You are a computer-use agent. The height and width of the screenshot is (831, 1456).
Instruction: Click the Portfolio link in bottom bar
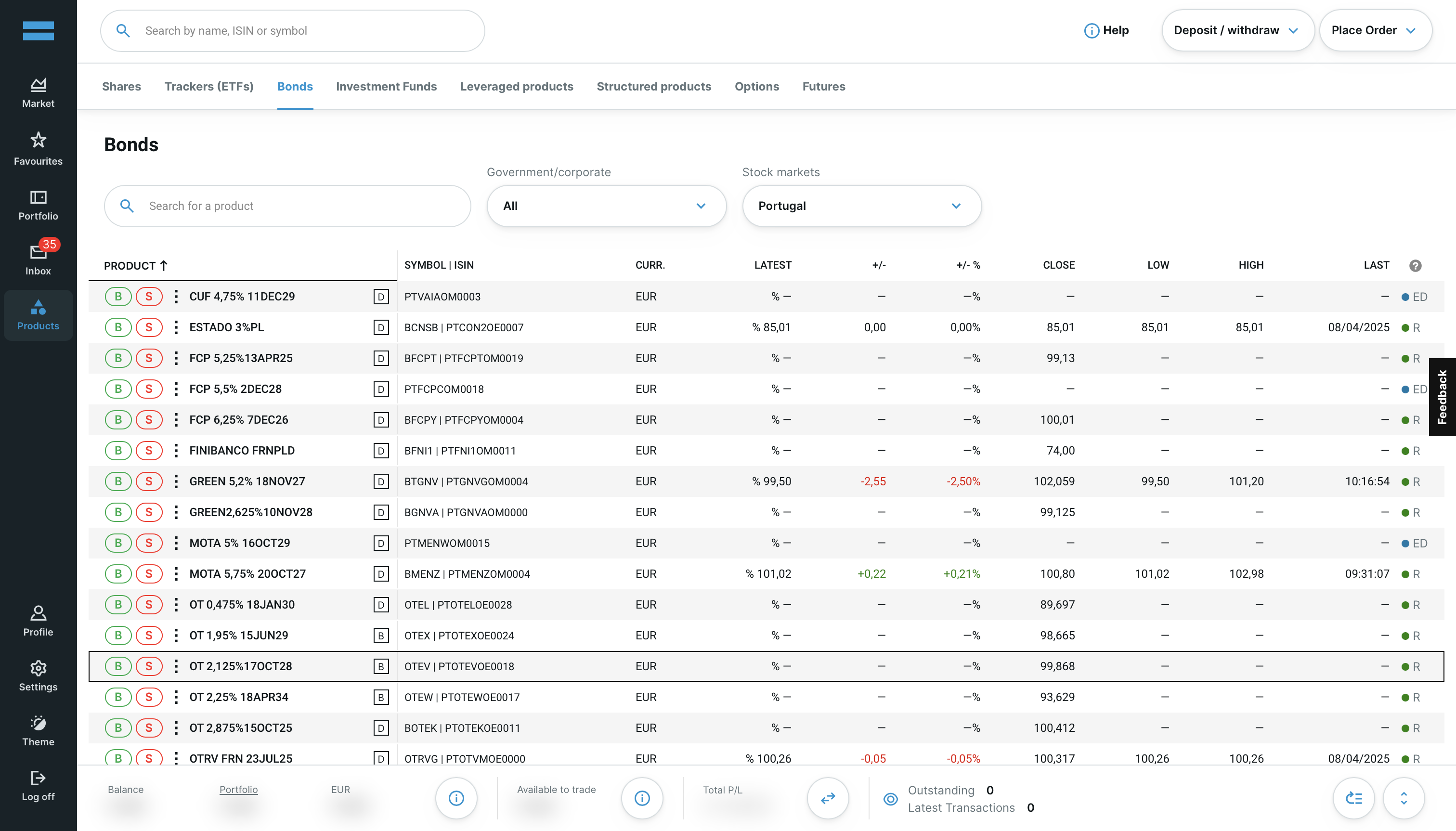[x=239, y=789]
